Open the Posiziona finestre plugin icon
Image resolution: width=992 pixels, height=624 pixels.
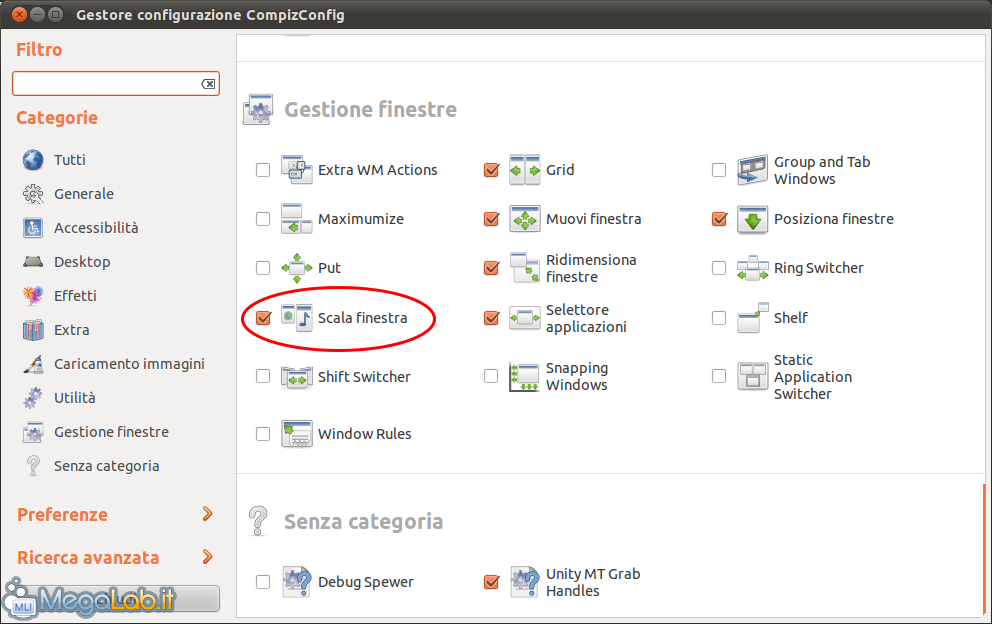(x=752, y=219)
